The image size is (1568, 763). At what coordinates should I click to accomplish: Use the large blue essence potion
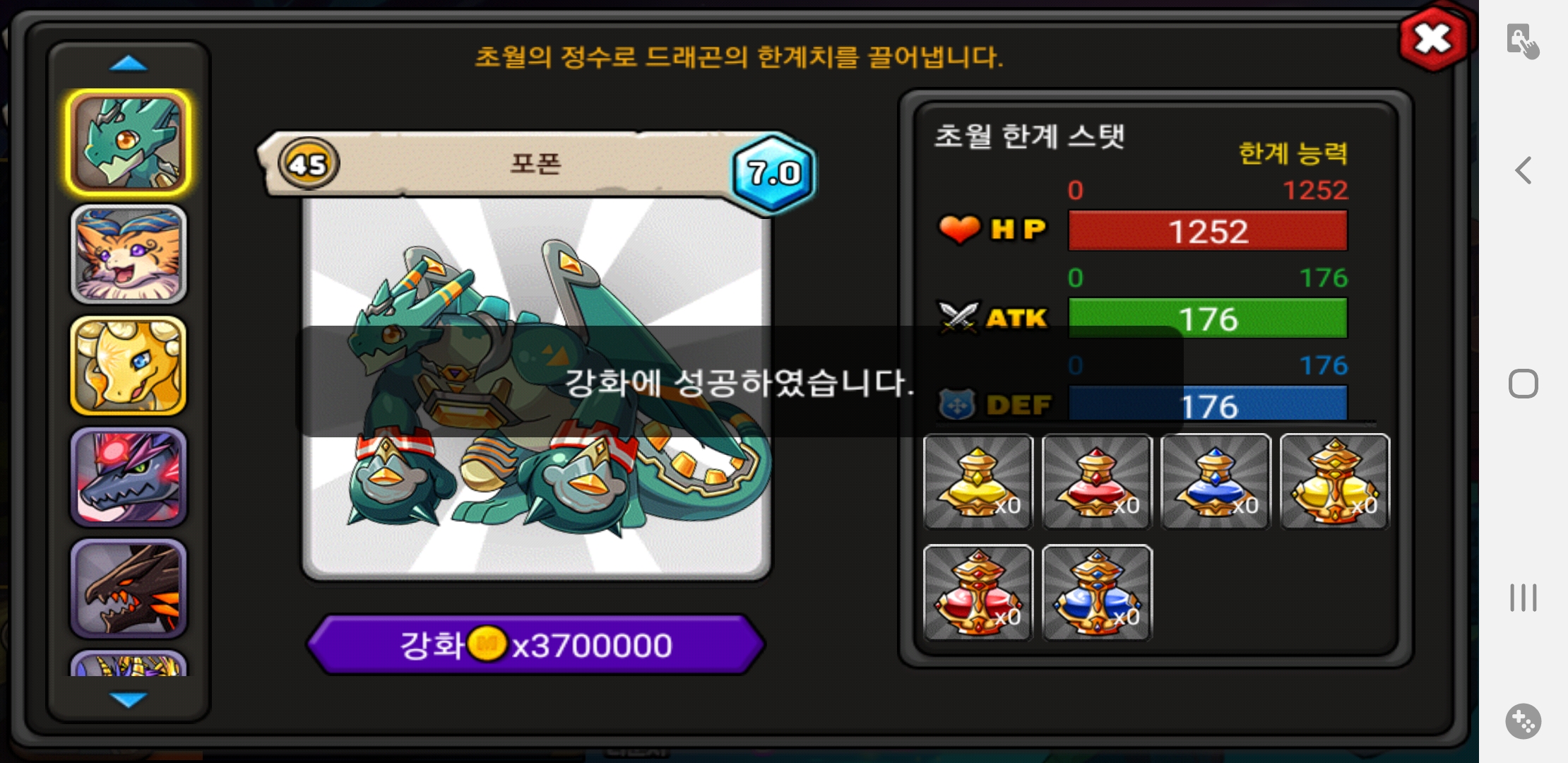(1097, 593)
